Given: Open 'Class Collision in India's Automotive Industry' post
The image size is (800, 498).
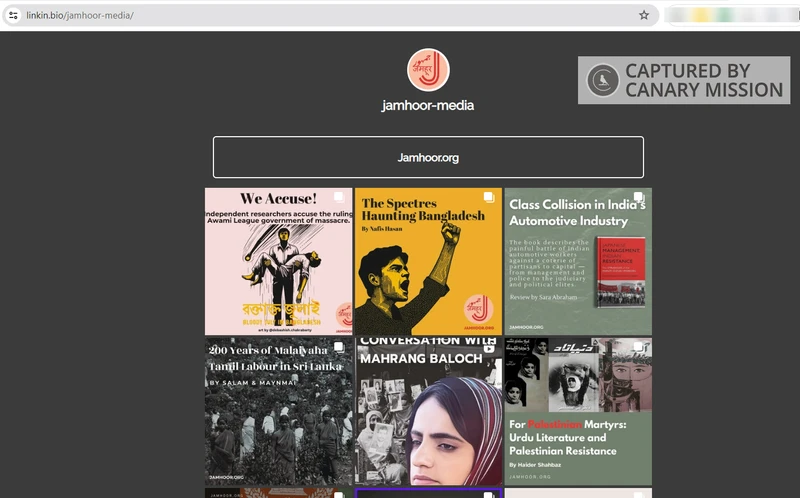Looking at the screenshot, I should [578, 261].
